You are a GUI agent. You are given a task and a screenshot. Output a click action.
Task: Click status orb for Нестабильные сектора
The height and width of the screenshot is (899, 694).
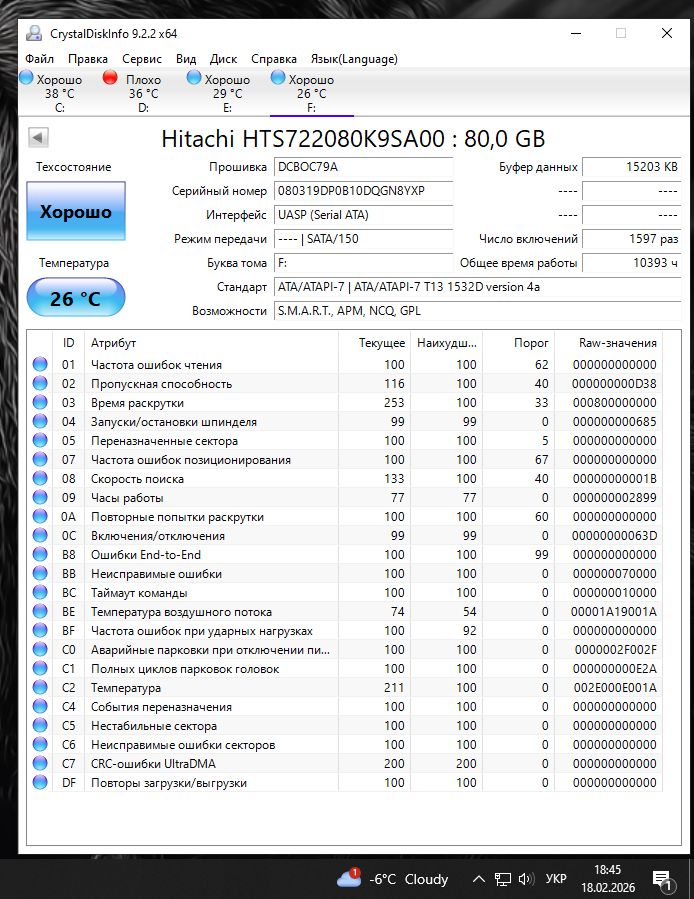40,725
